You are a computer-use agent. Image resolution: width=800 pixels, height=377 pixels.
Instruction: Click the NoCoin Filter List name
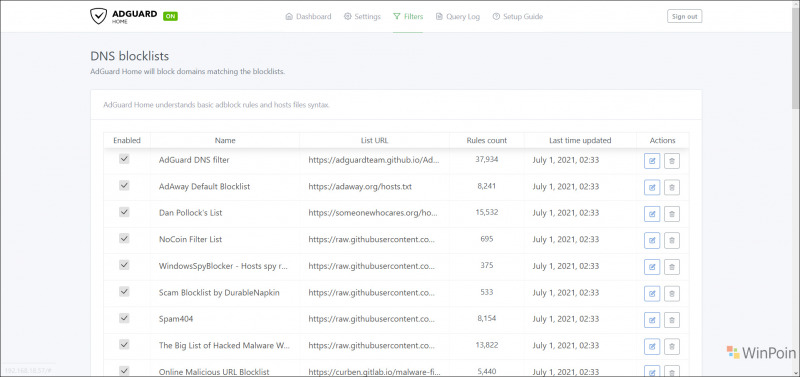click(x=190, y=239)
